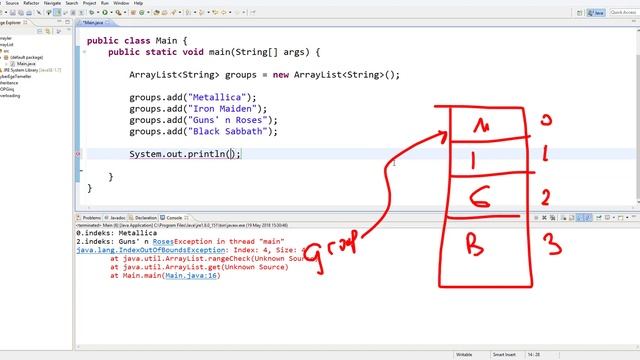The height and width of the screenshot is (360, 640).
Task: Click the Debug bug icon
Action: 91,13
